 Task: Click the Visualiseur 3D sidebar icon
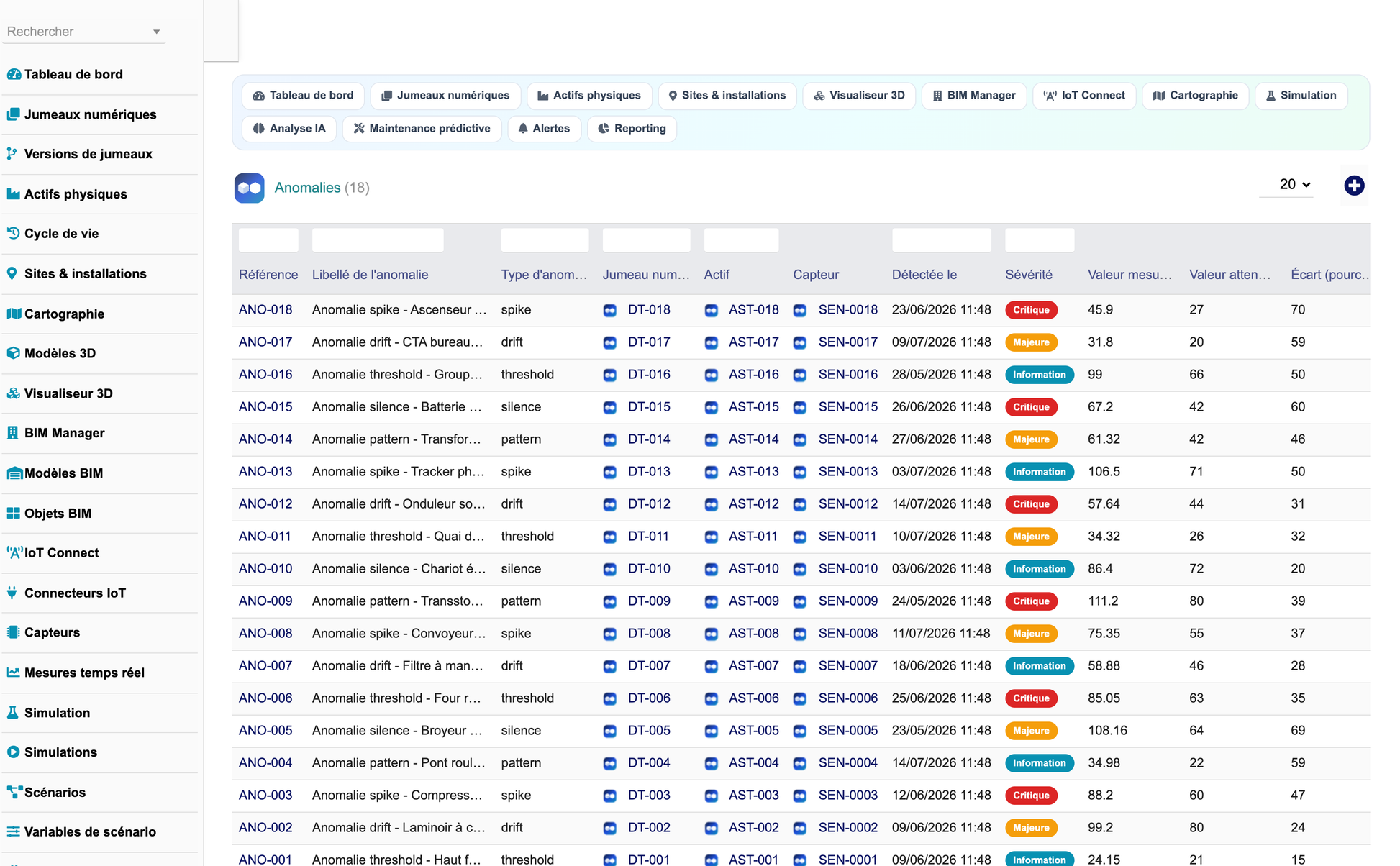tap(14, 393)
